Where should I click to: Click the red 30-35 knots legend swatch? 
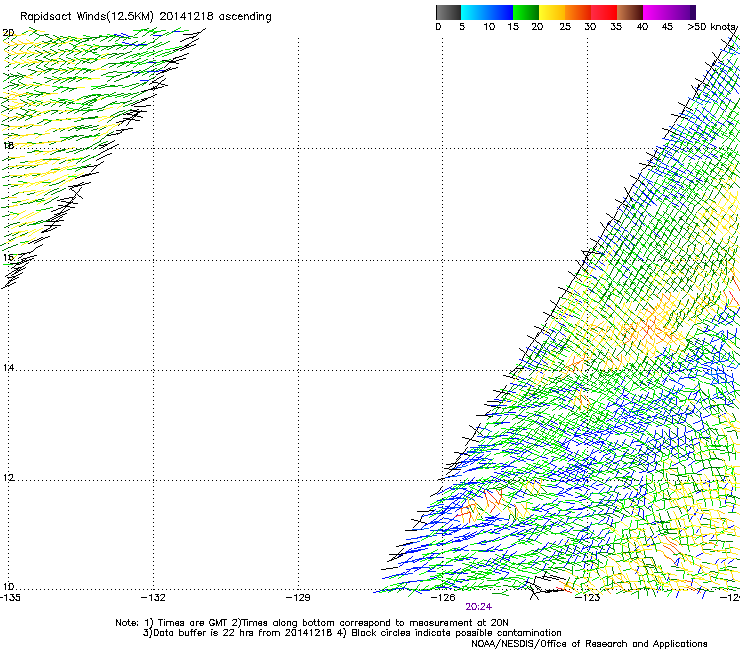(x=604, y=12)
